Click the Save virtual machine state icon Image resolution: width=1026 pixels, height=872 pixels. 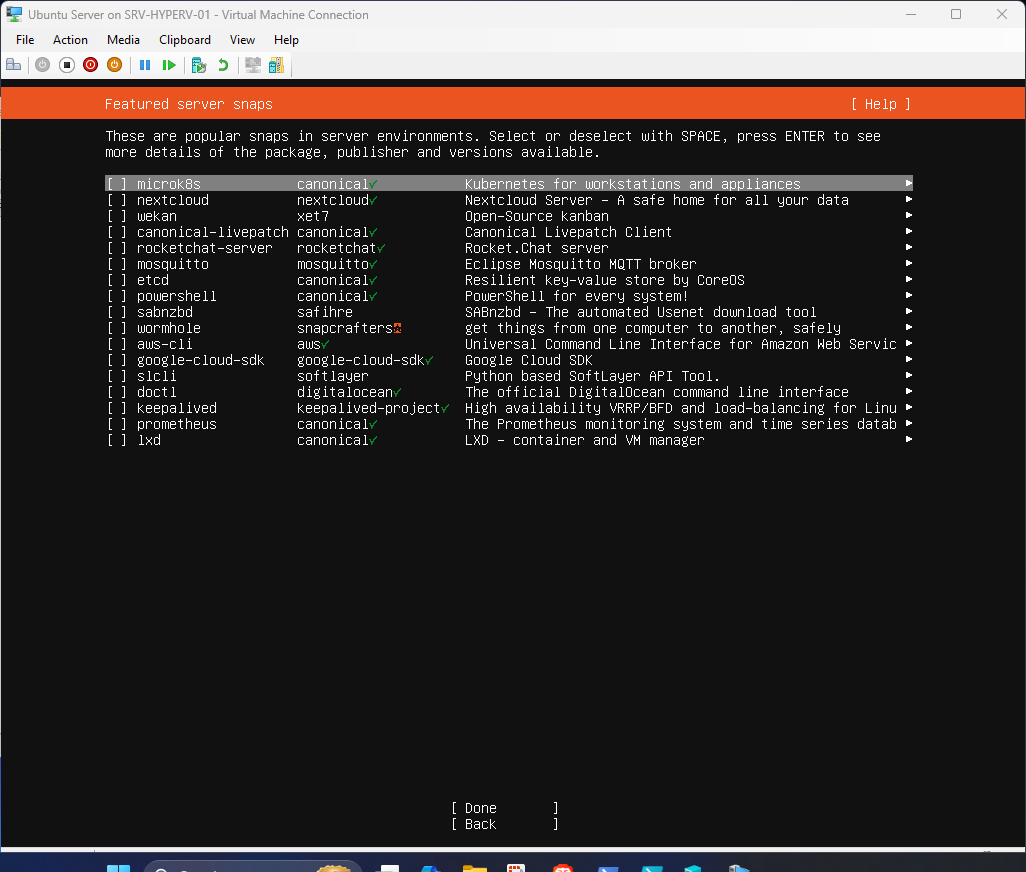click(x=114, y=65)
